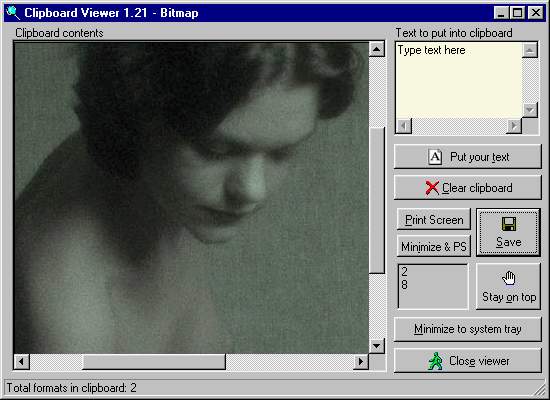The width and height of the screenshot is (550, 400).
Task: Click format number 2 in the list
Action: (x=404, y=271)
